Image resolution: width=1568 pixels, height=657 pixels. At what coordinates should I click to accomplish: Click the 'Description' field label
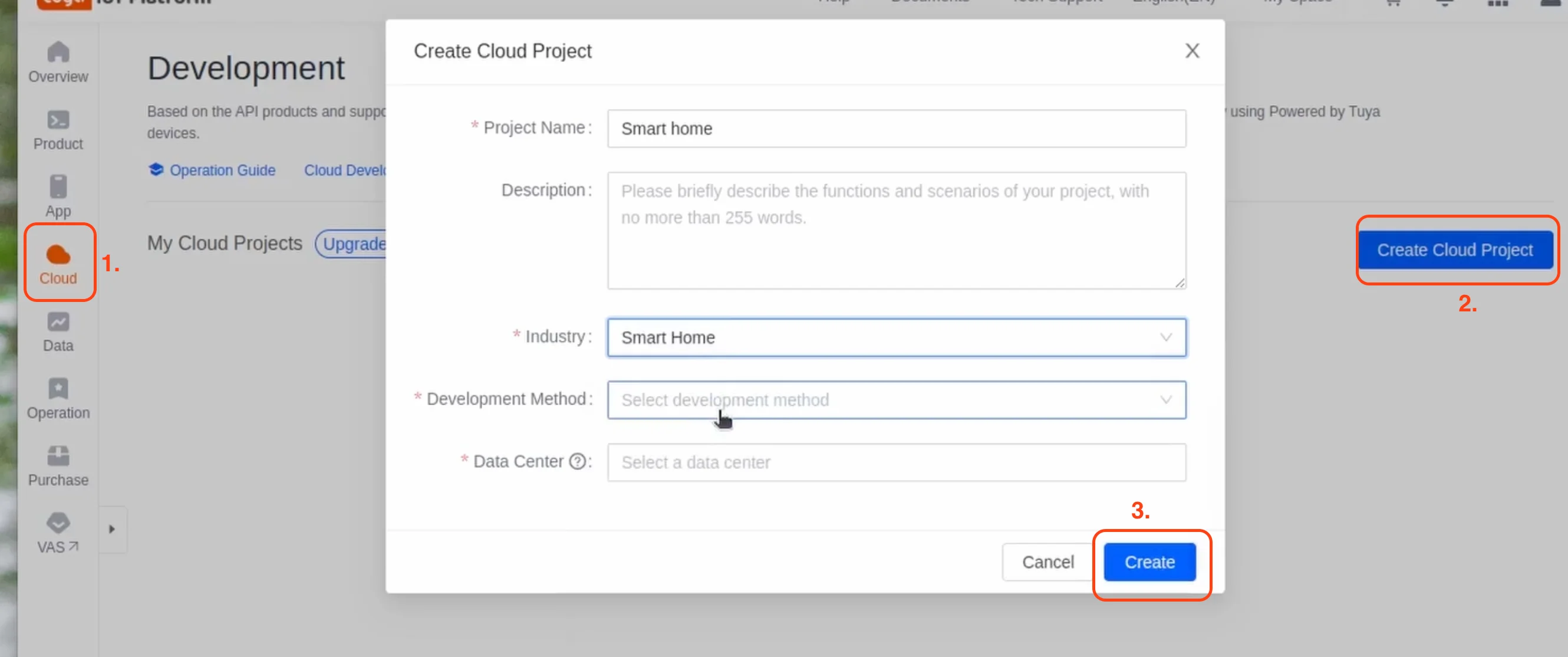click(543, 190)
